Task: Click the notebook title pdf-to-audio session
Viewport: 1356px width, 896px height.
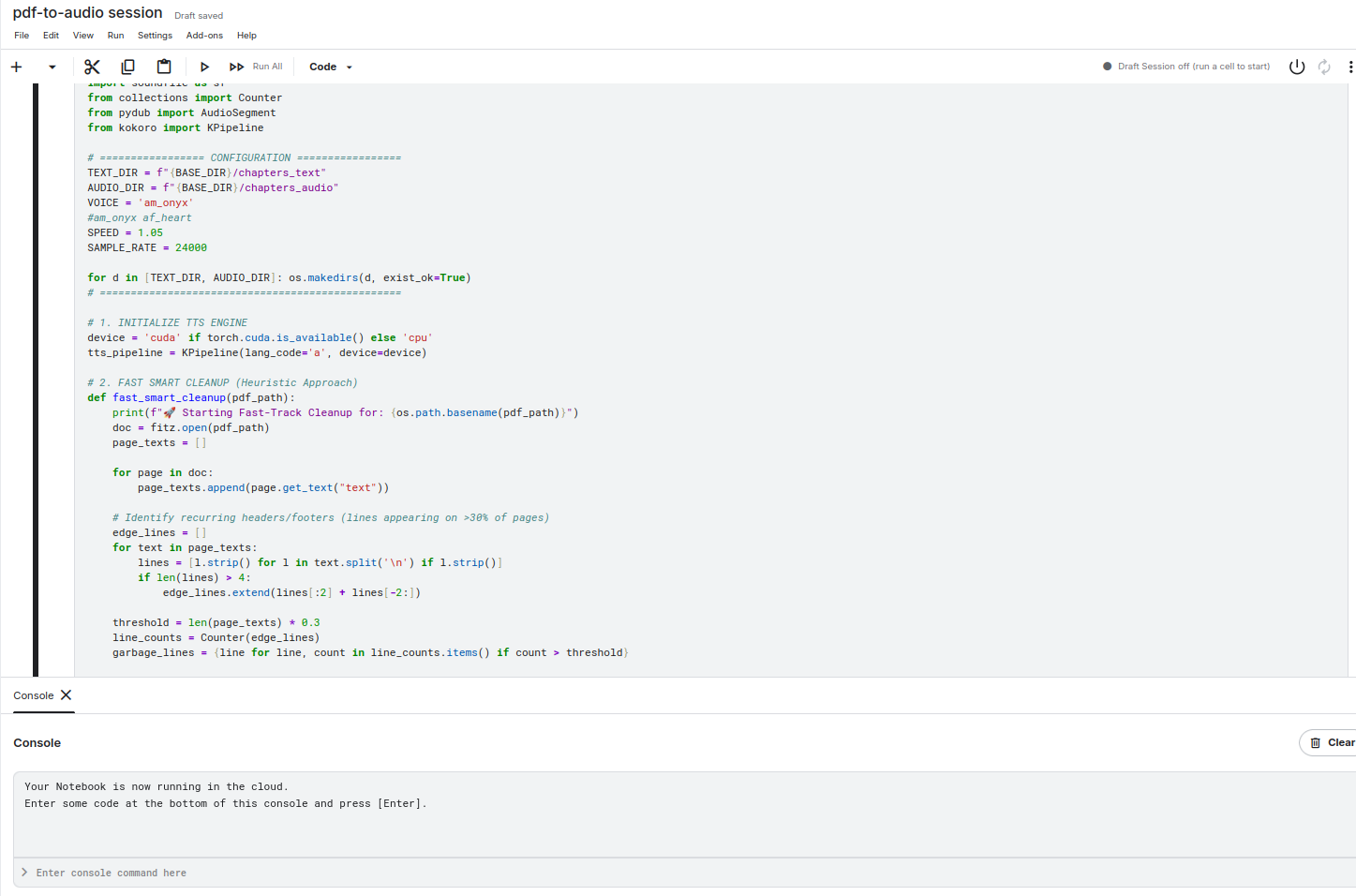Action: (x=87, y=13)
